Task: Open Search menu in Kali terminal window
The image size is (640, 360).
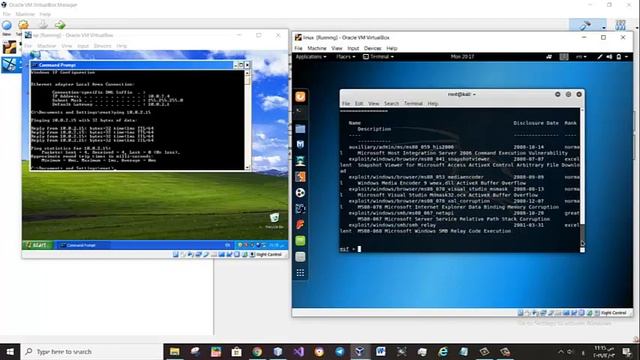Action: tap(391, 104)
